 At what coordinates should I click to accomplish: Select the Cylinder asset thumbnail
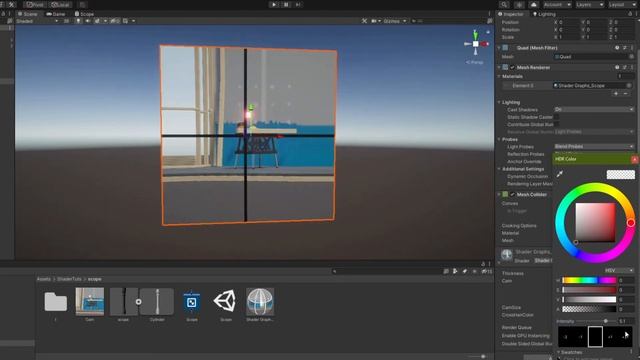coord(158,301)
